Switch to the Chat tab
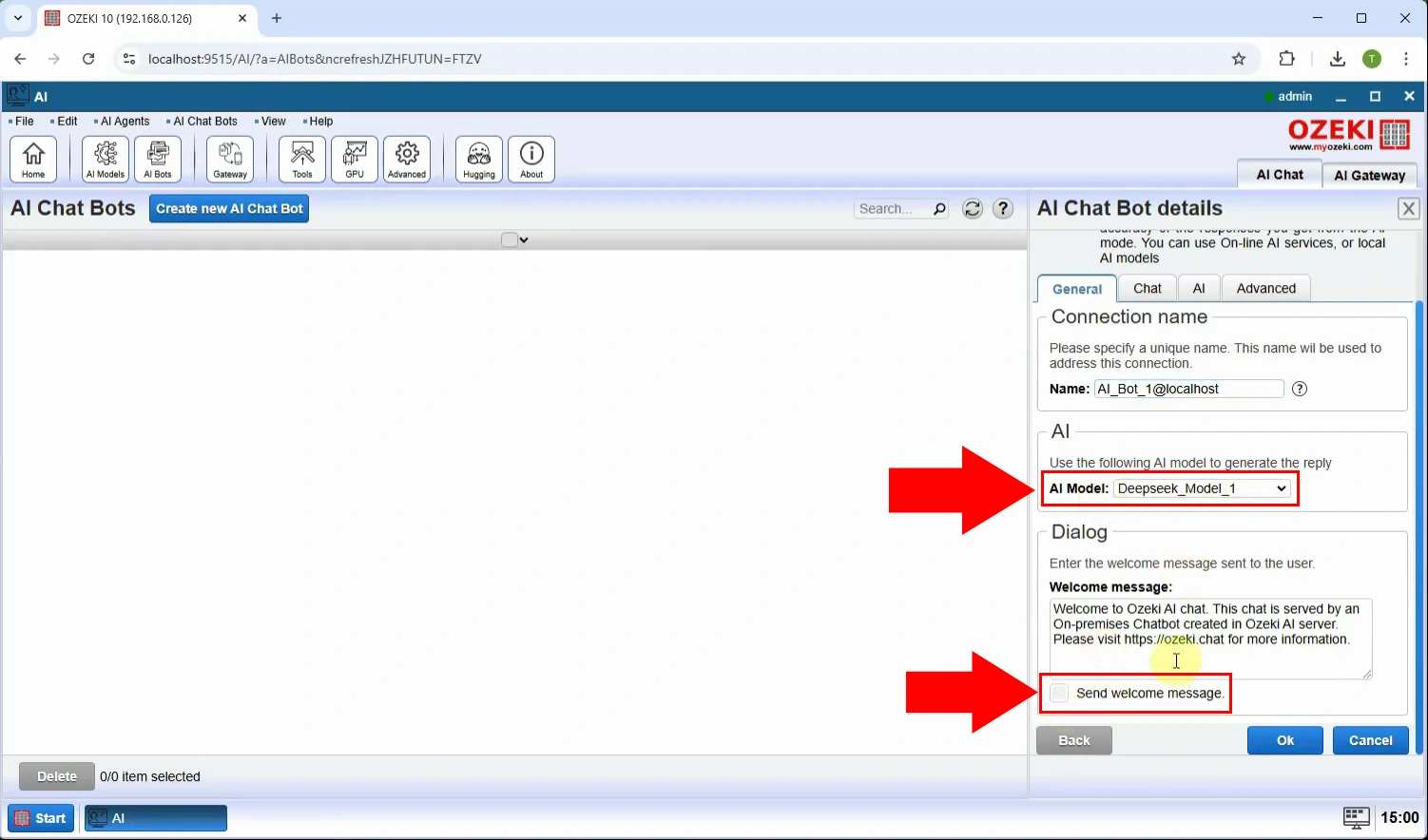The width and height of the screenshot is (1428, 840). 1148,288
